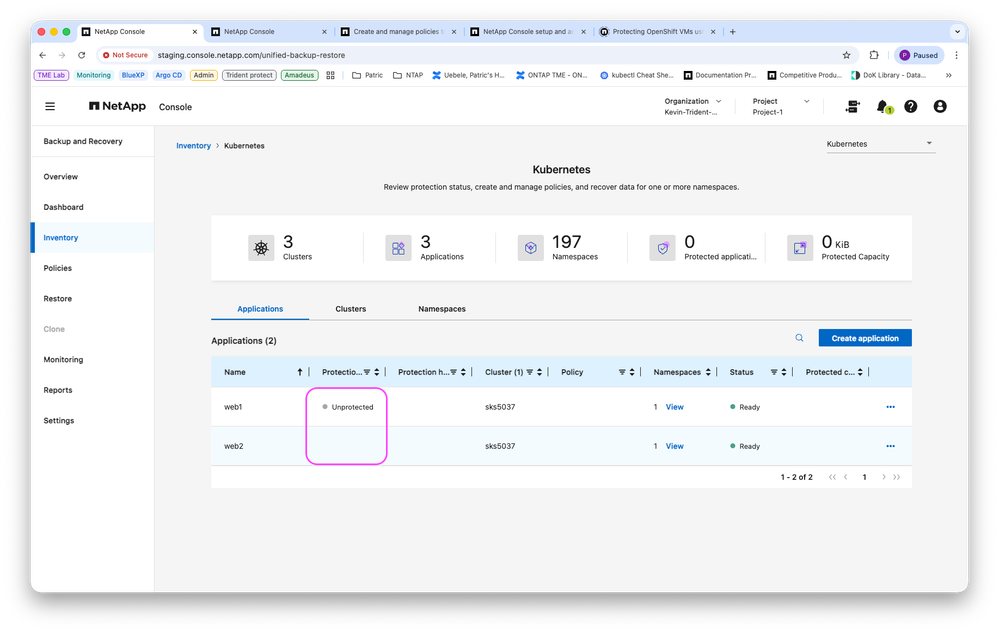
Task: Switch to the Clusters tab
Action: click(x=350, y=309)
